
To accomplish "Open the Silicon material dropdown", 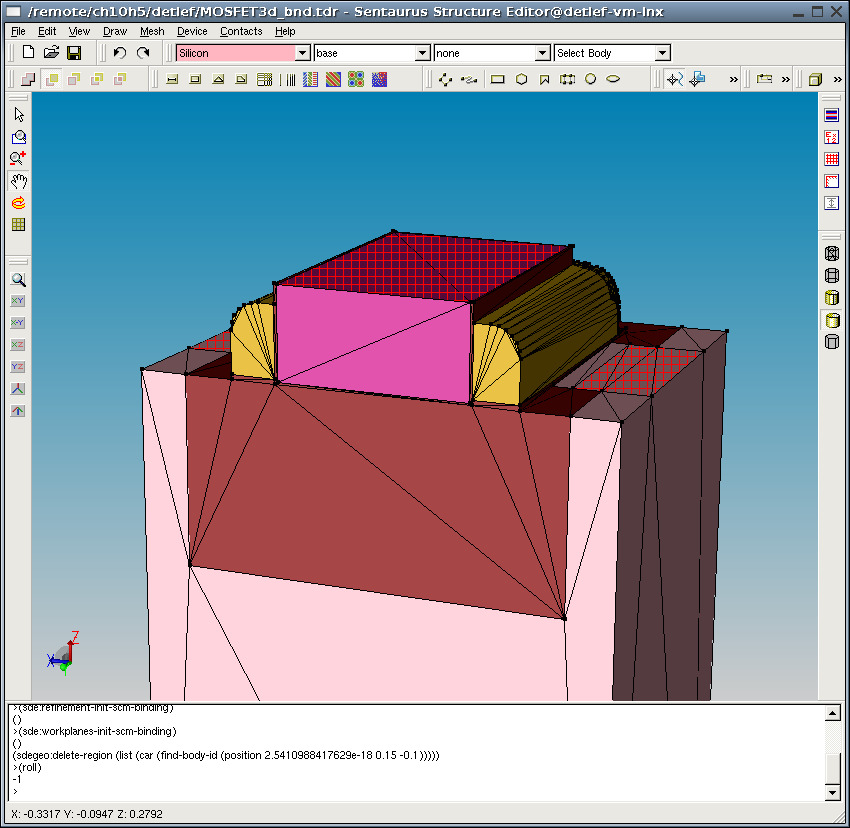I will [302, 53].
